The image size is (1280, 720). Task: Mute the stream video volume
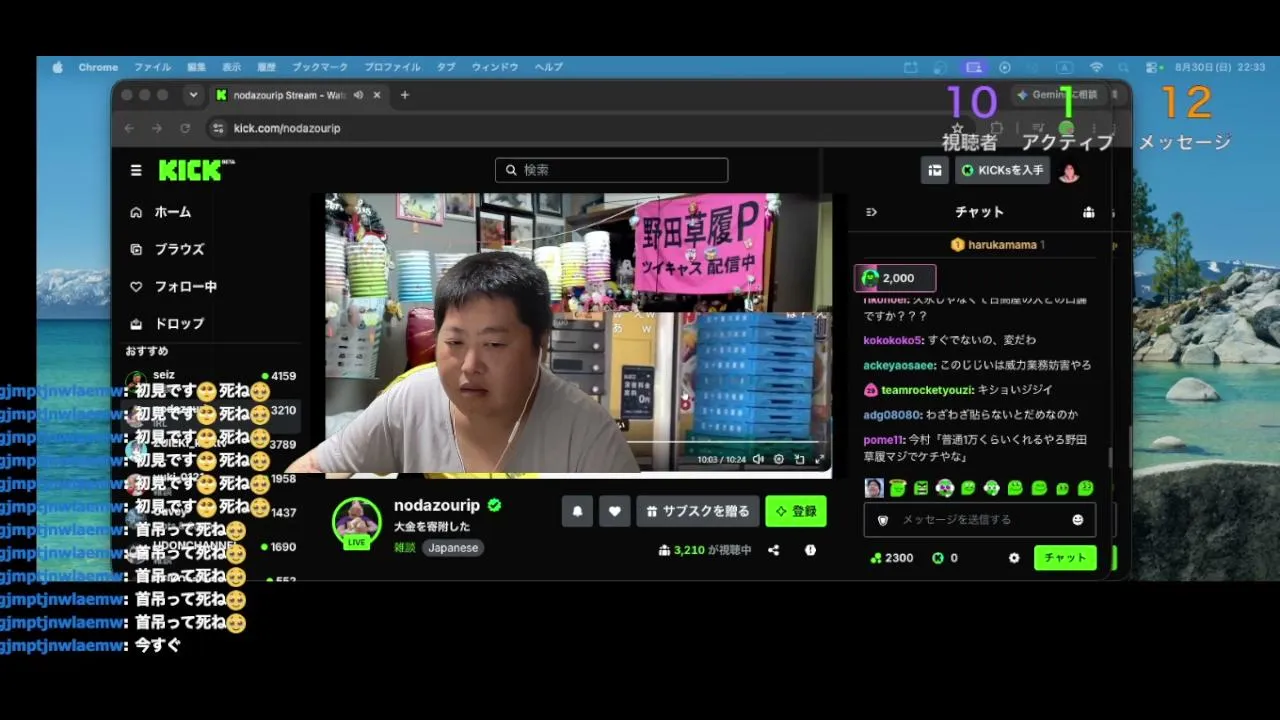click(x=757, y=460)
